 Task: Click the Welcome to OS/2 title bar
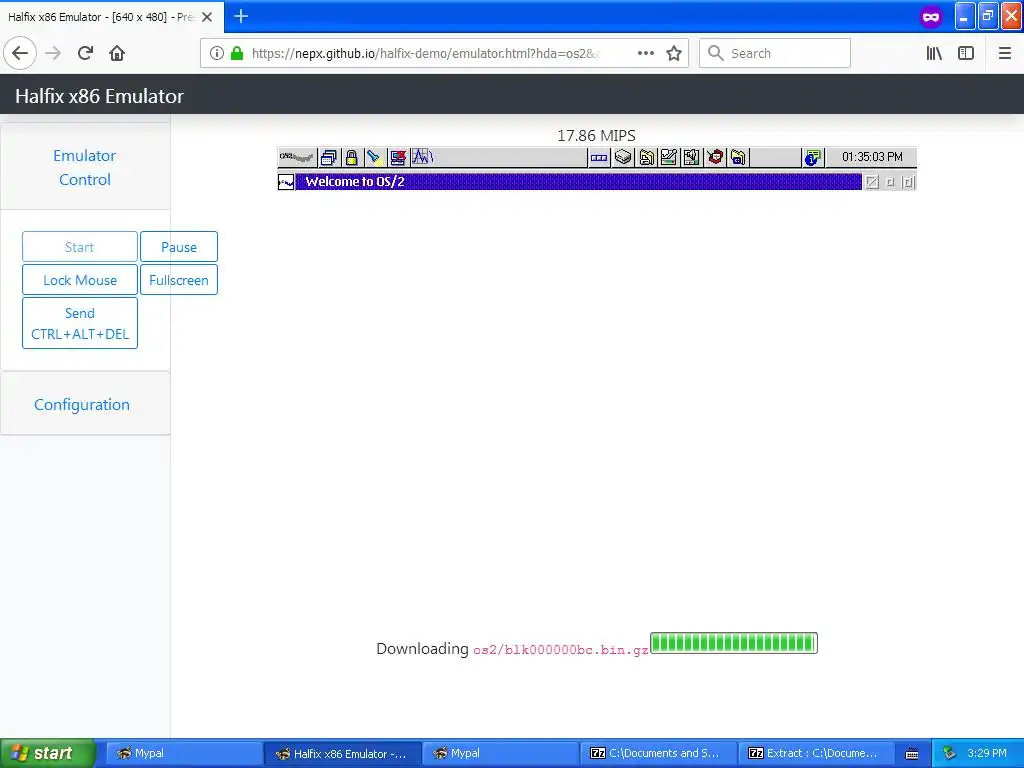579,182
